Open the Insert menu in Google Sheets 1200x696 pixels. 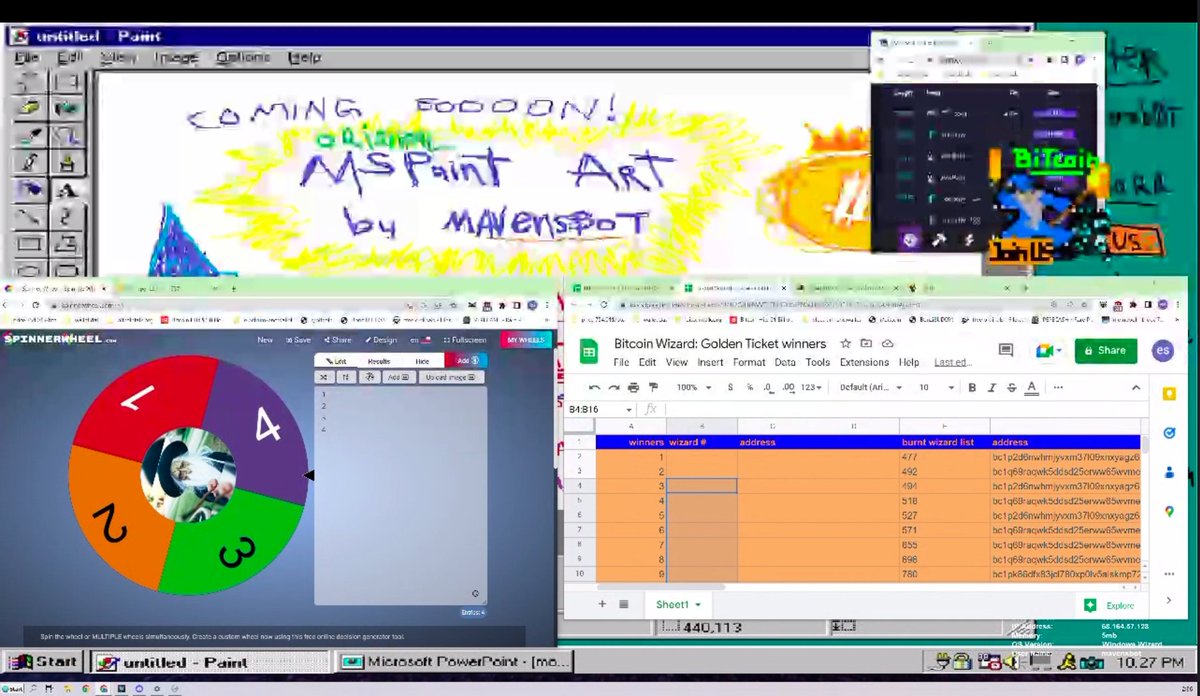(x=711, y=362)
